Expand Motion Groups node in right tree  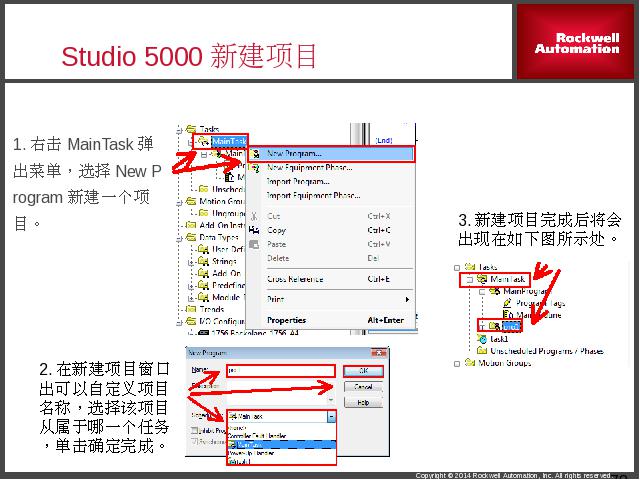457,364
